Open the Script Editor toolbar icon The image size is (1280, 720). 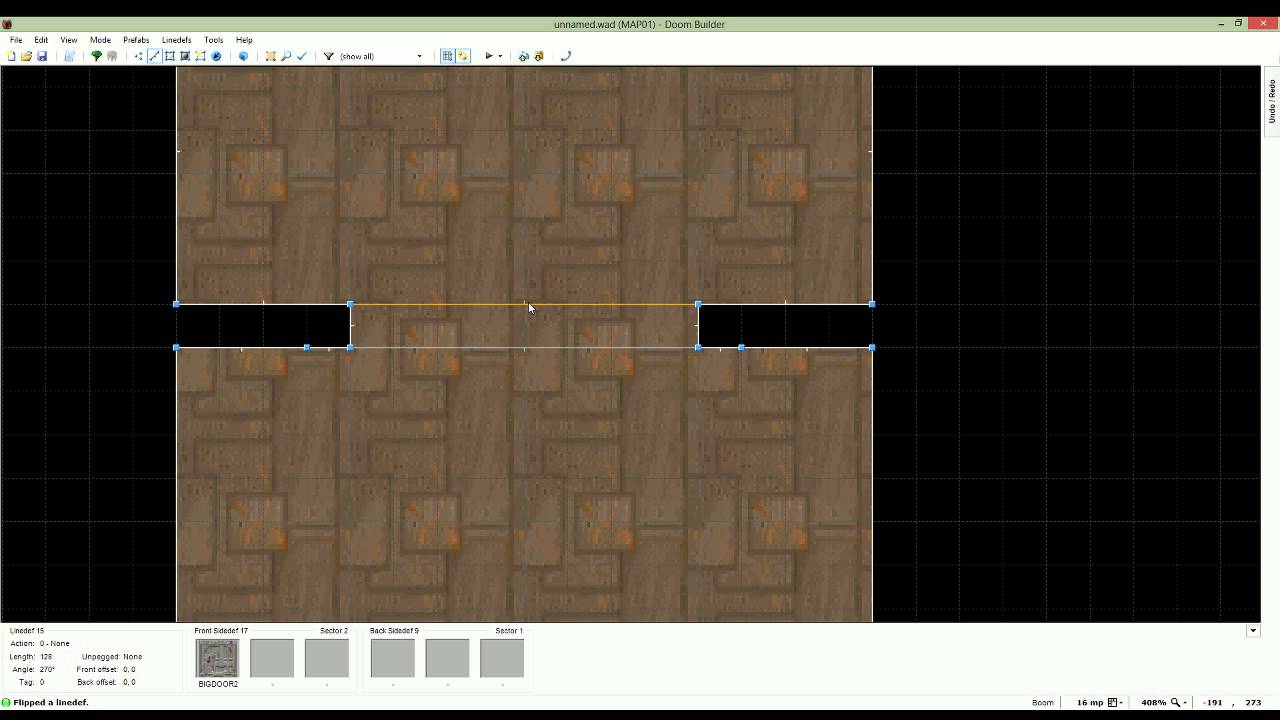point(69,56)
